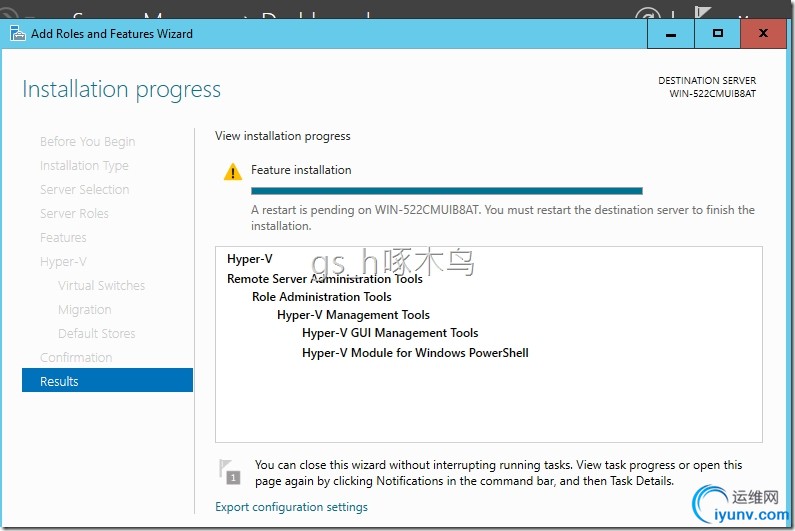This screenshot has width=795, height=531.
Task: Click the yellow warning icon beside Feature installation
Action: coord(233,171)
